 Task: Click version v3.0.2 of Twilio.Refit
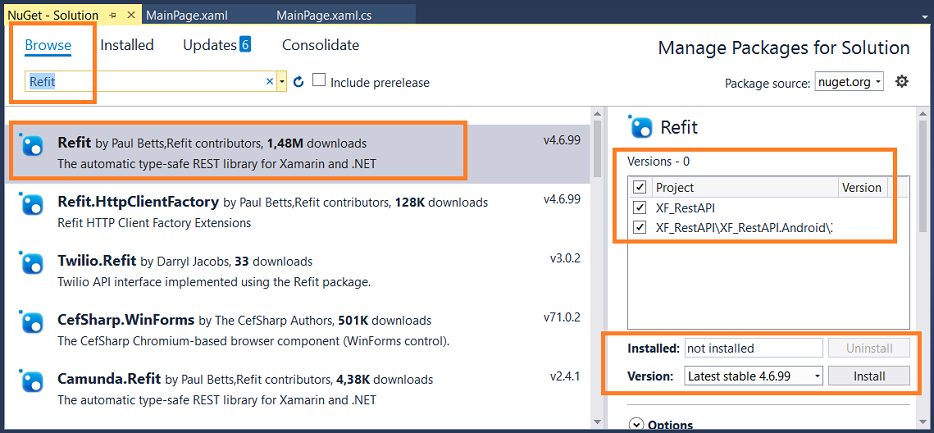[x=565, y=258]
